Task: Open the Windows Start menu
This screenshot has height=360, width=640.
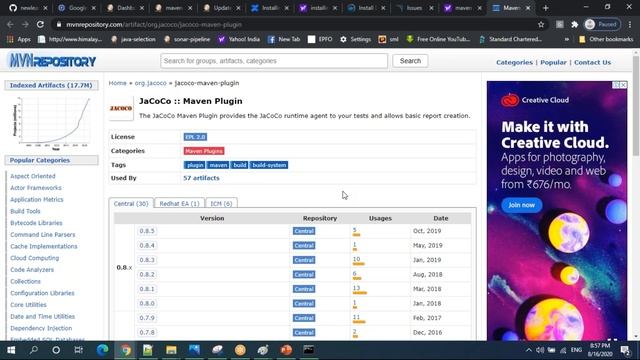Action: coord(11,350)
